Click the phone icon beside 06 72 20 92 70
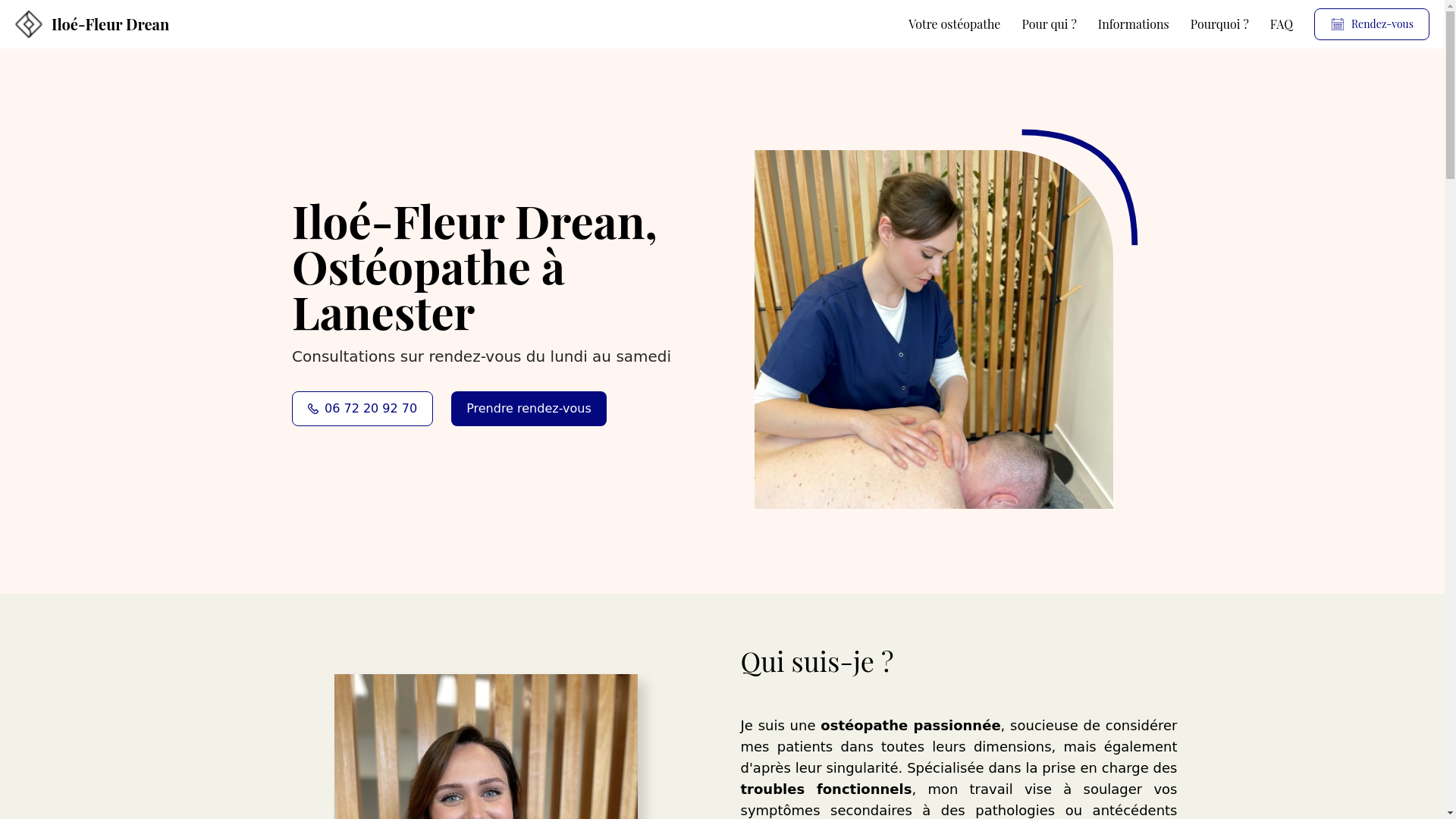The width and height of the screenshot is (1456, 819). tap(313, 409)
